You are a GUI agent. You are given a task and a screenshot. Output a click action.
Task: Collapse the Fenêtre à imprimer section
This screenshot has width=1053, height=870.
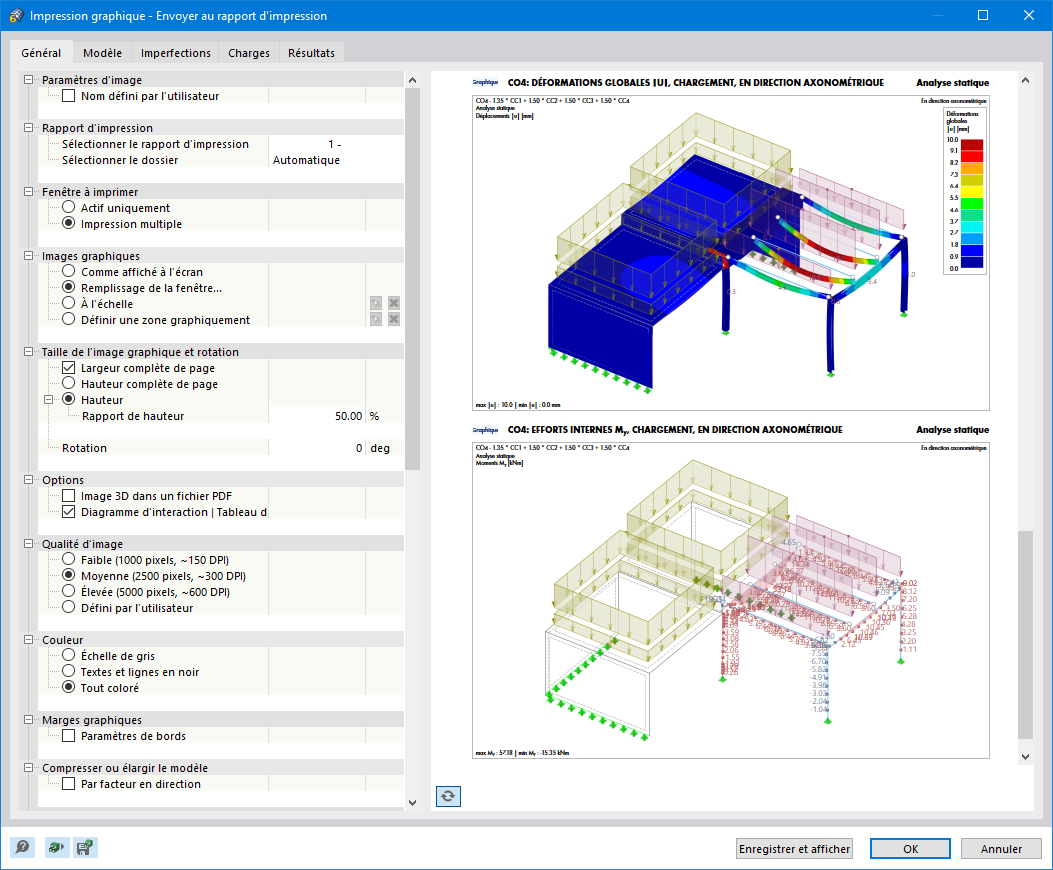pyautogui.click(x=28, y=191)
